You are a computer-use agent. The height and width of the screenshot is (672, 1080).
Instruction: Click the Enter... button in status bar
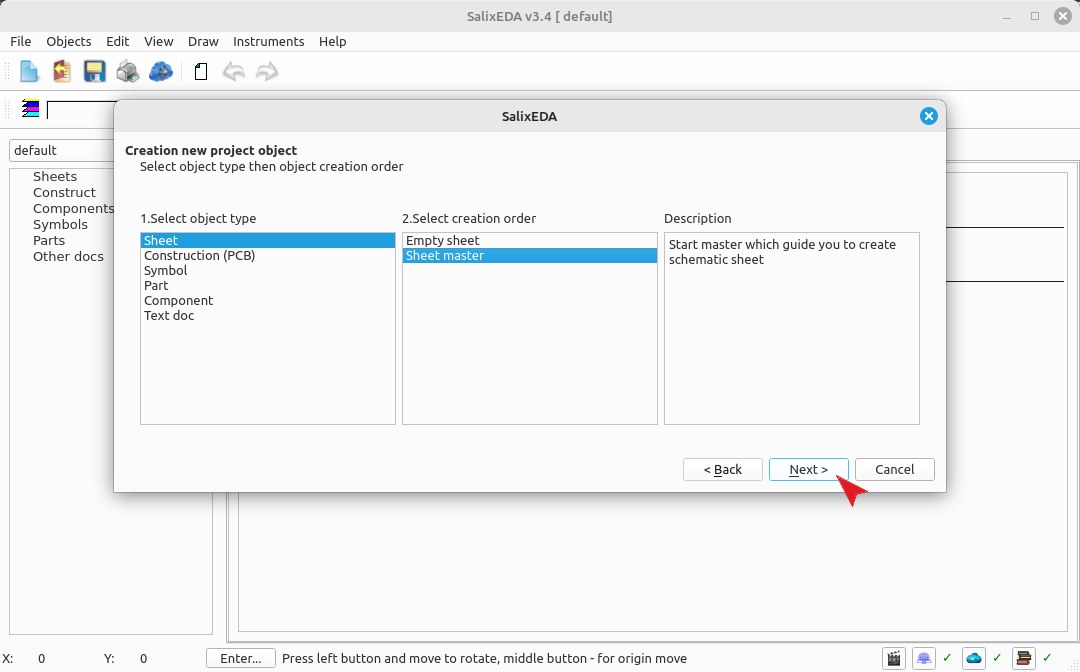[x=241, y=659]
